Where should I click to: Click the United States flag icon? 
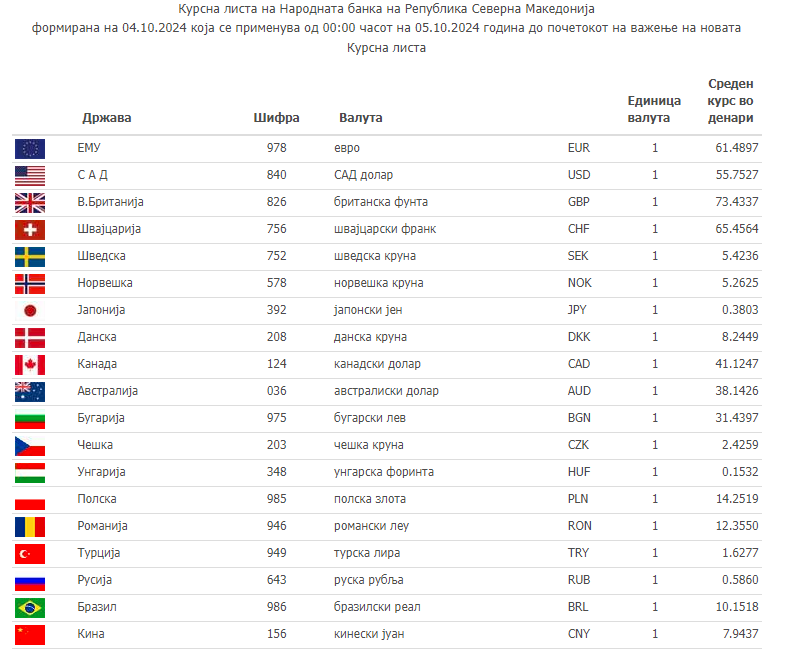tap(30, 176)
